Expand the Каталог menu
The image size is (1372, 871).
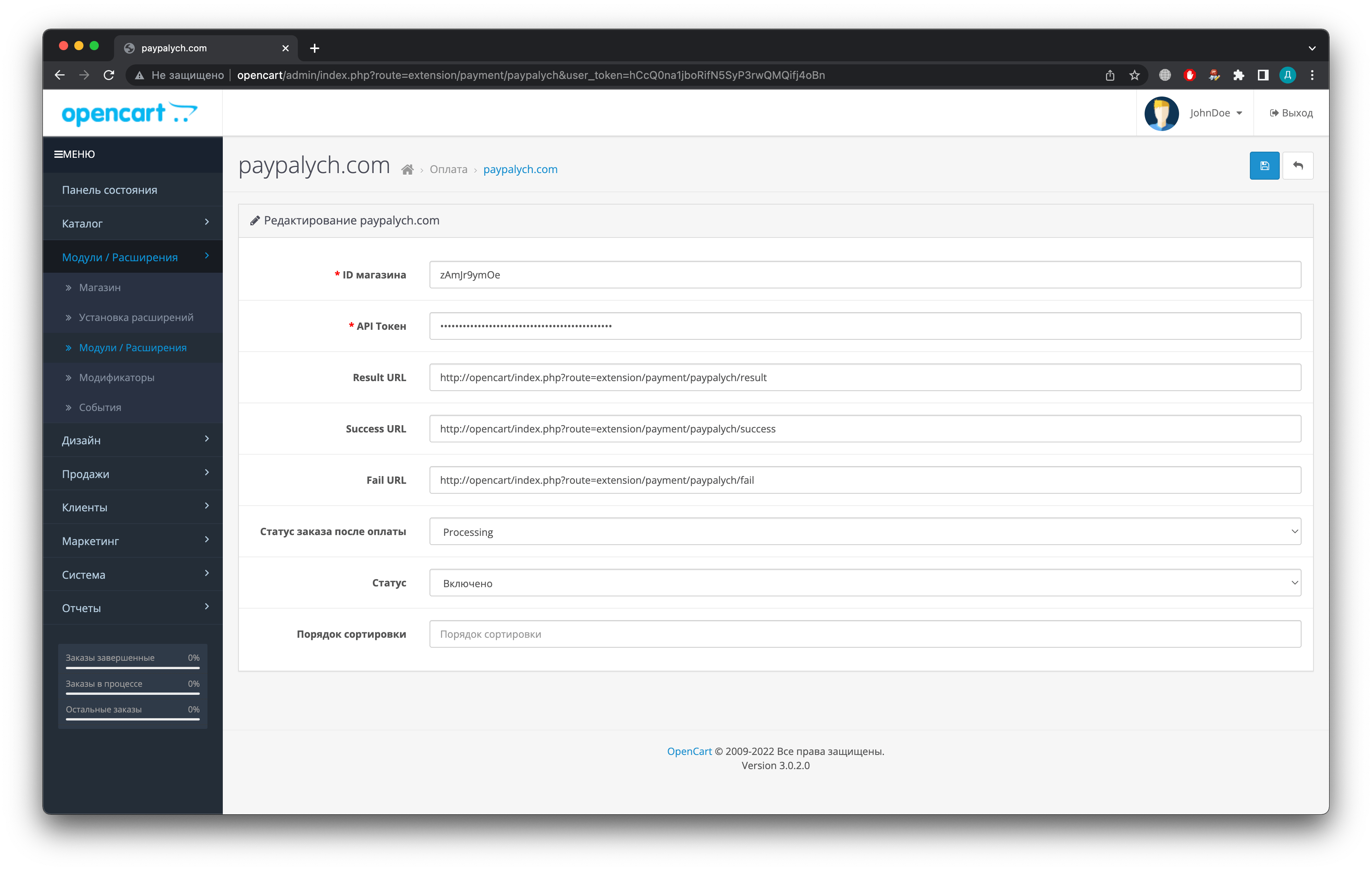(133, 223)
